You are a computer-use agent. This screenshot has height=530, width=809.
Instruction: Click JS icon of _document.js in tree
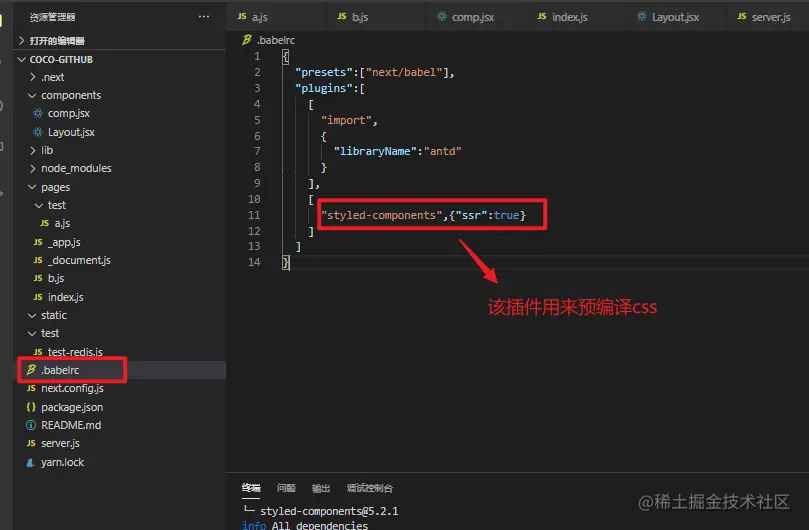(x=38, y=260)
